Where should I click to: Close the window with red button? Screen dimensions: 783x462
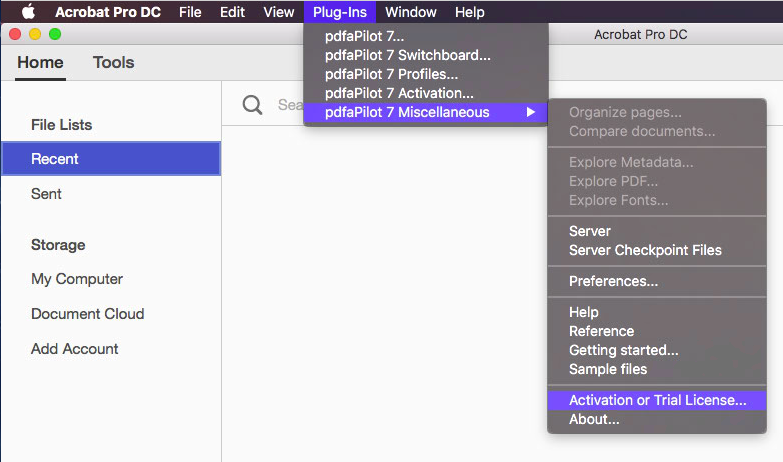click(15, 34)
